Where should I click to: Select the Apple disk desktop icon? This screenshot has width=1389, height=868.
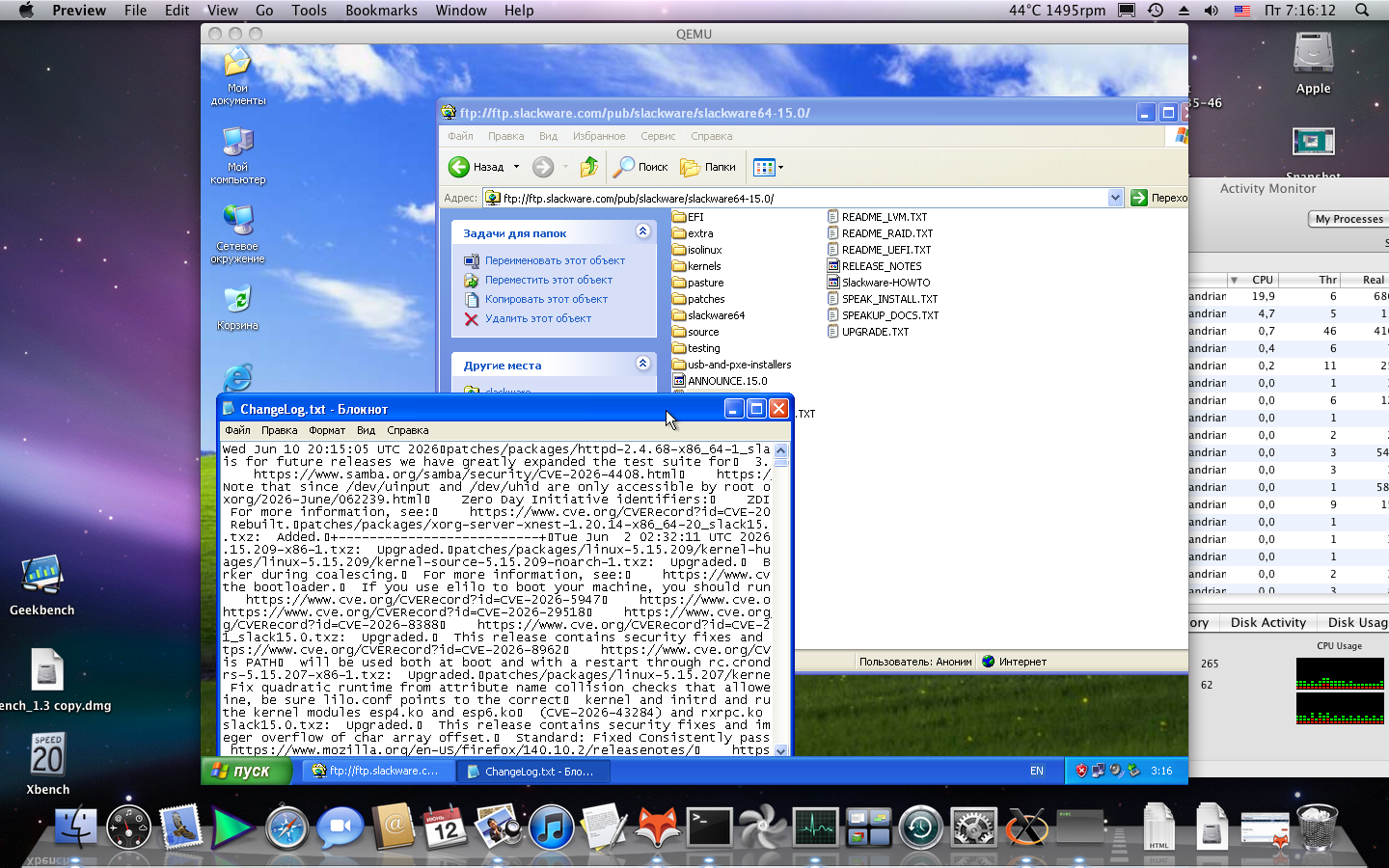(x=1313, y=62)
